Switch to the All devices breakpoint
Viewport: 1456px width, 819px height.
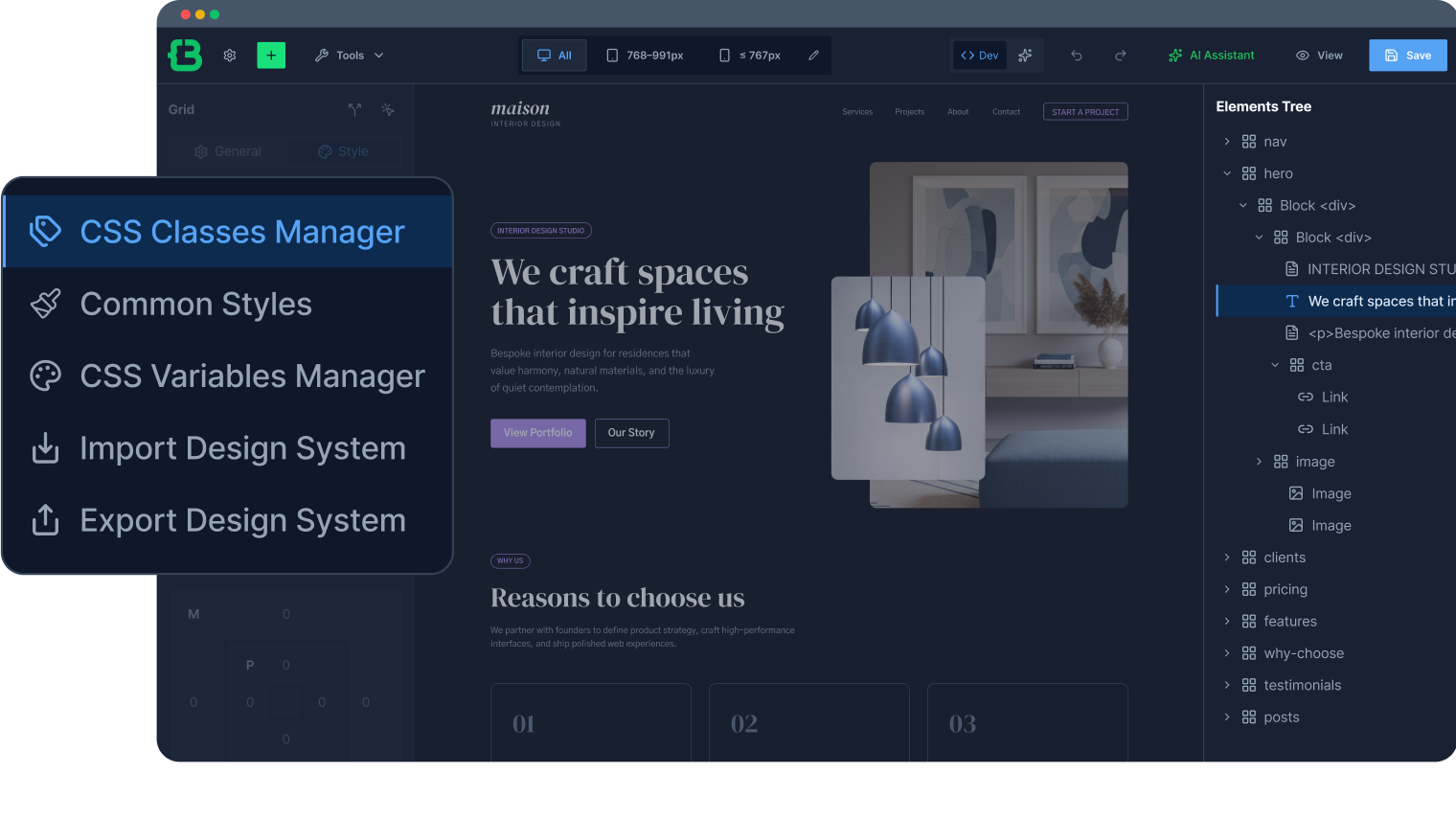pos(555,56)
